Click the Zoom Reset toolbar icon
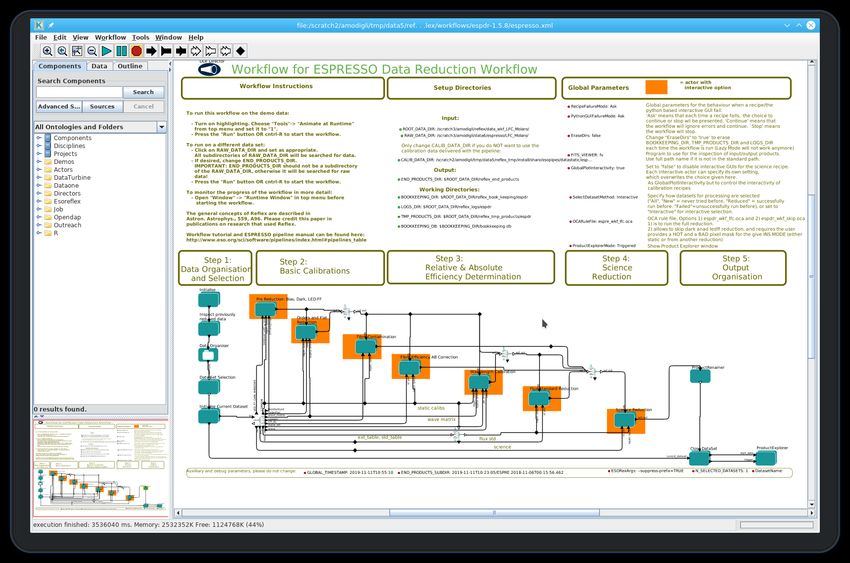Viewport: 850px width, 563px height. click(62, 51)
